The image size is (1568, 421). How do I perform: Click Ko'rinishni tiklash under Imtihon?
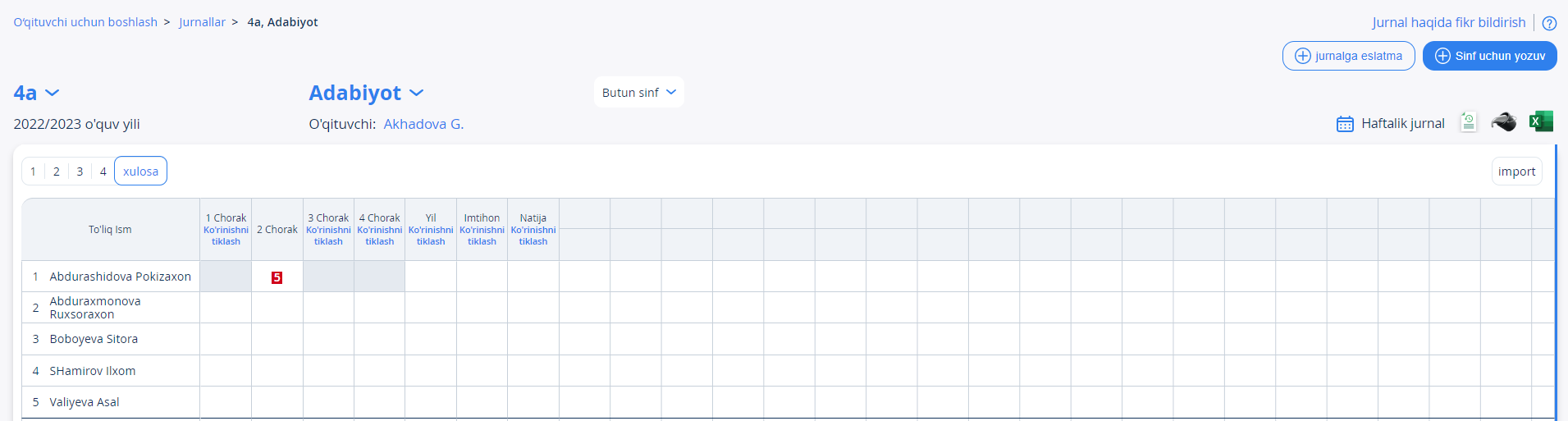pyautogui.click(x=482, y=236)
